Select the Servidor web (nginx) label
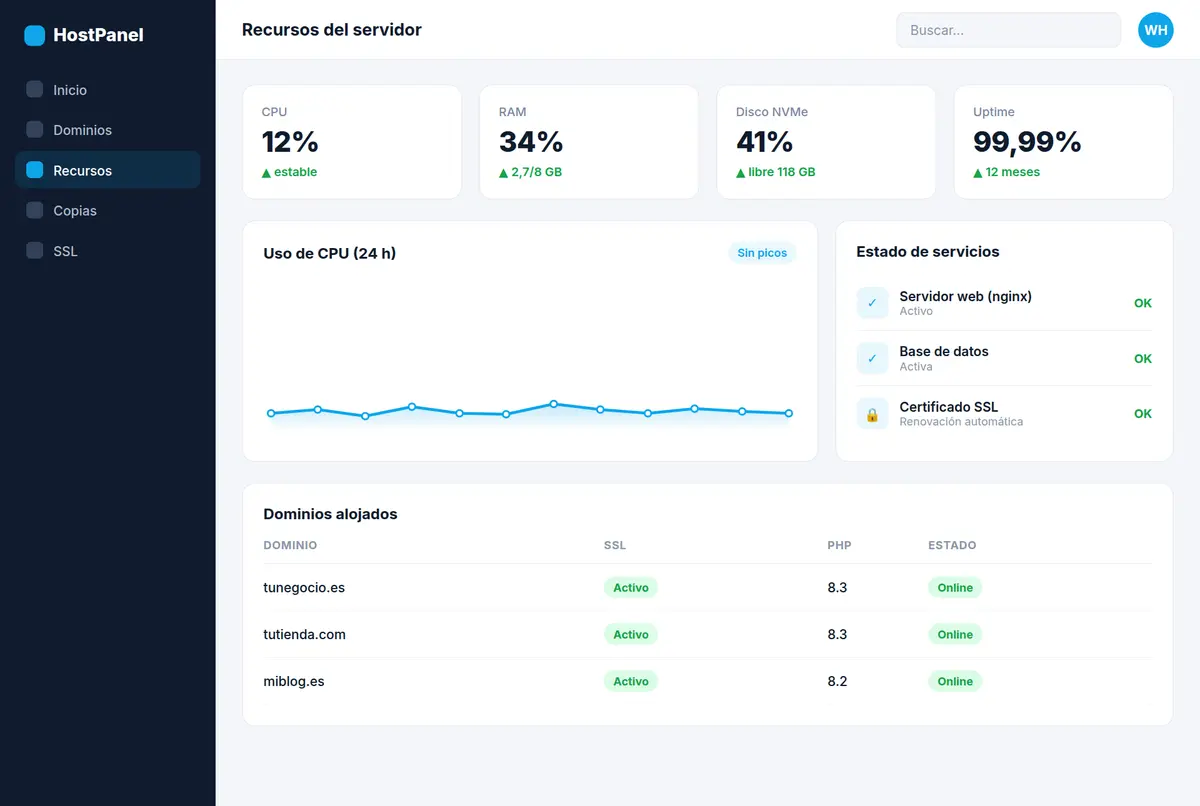This screenshot has height=806, width=1200. 965,296
